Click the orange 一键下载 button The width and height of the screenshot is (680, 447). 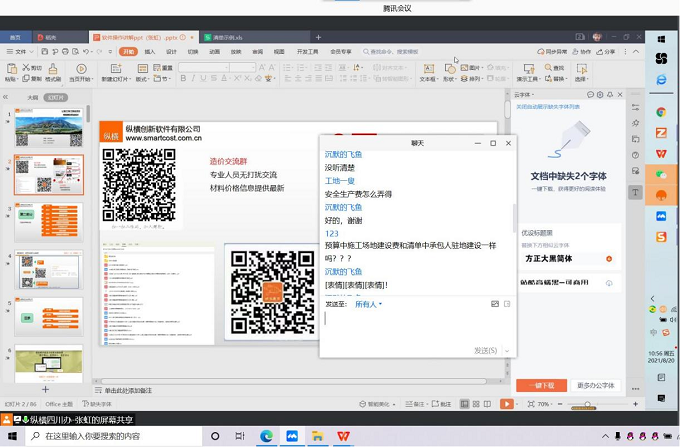542,385
